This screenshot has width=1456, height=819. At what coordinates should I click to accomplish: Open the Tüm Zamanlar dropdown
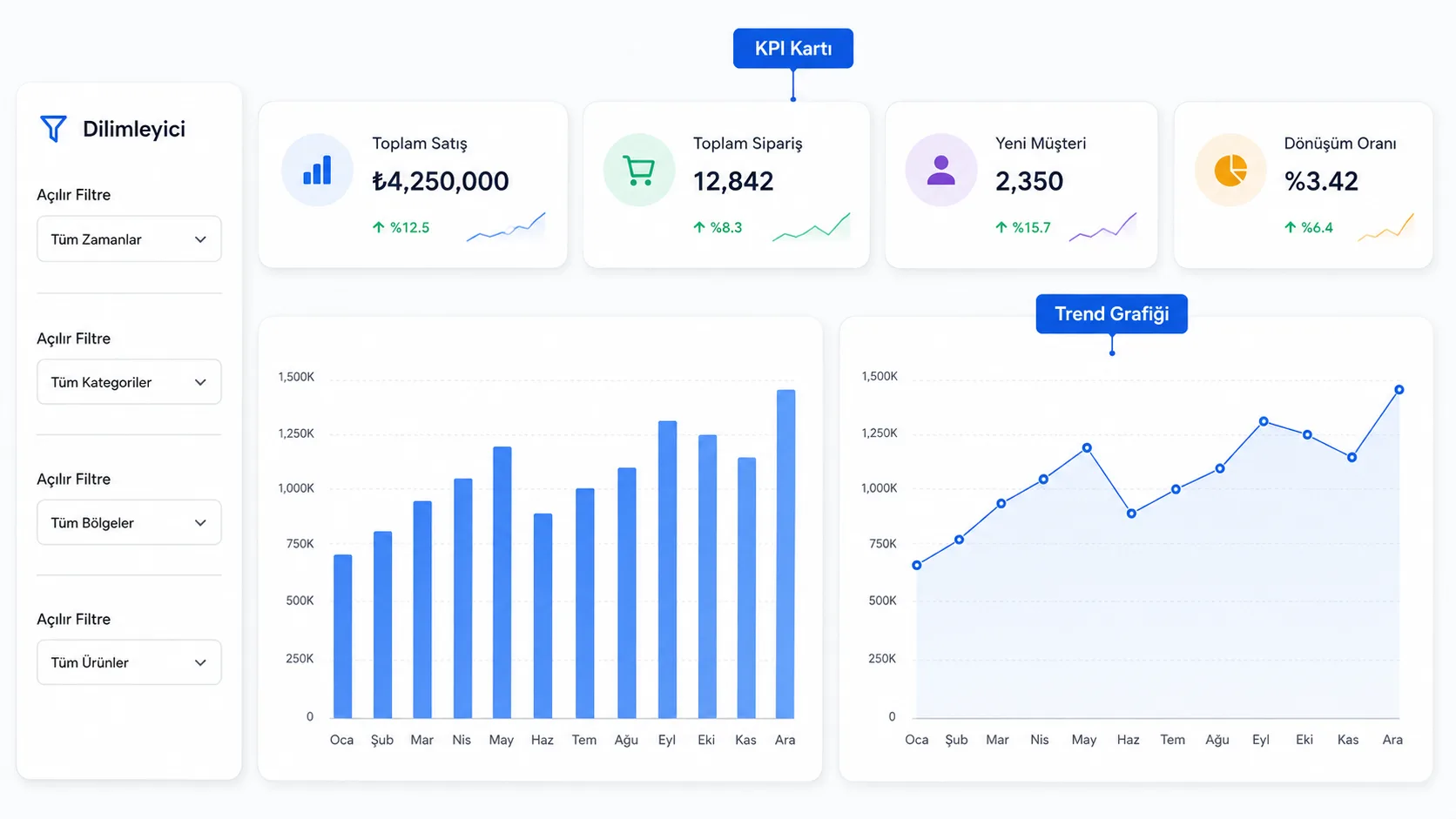point(129,239)
